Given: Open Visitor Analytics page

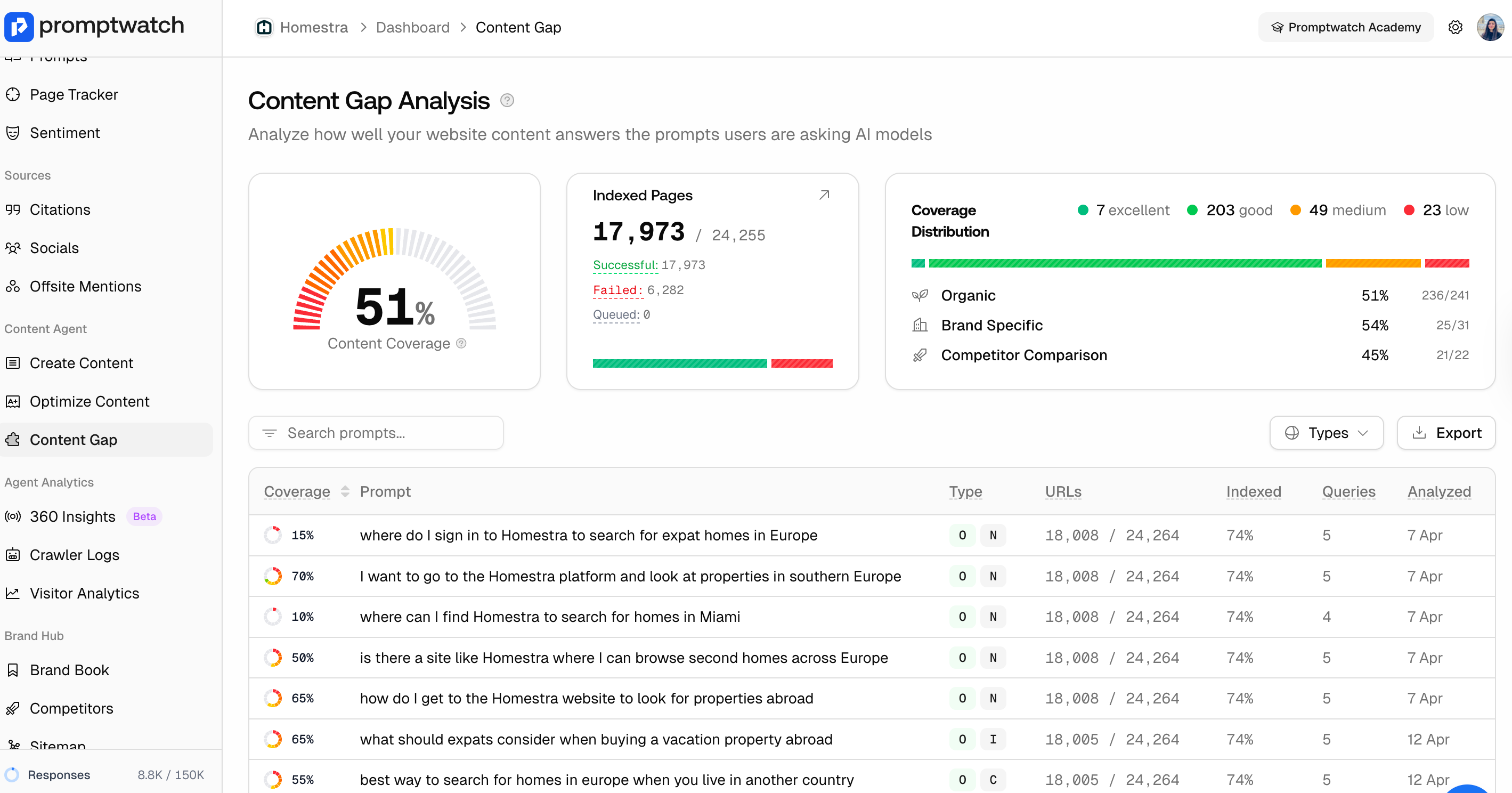Looking at the screenshot, I should (x=85, y=594).
